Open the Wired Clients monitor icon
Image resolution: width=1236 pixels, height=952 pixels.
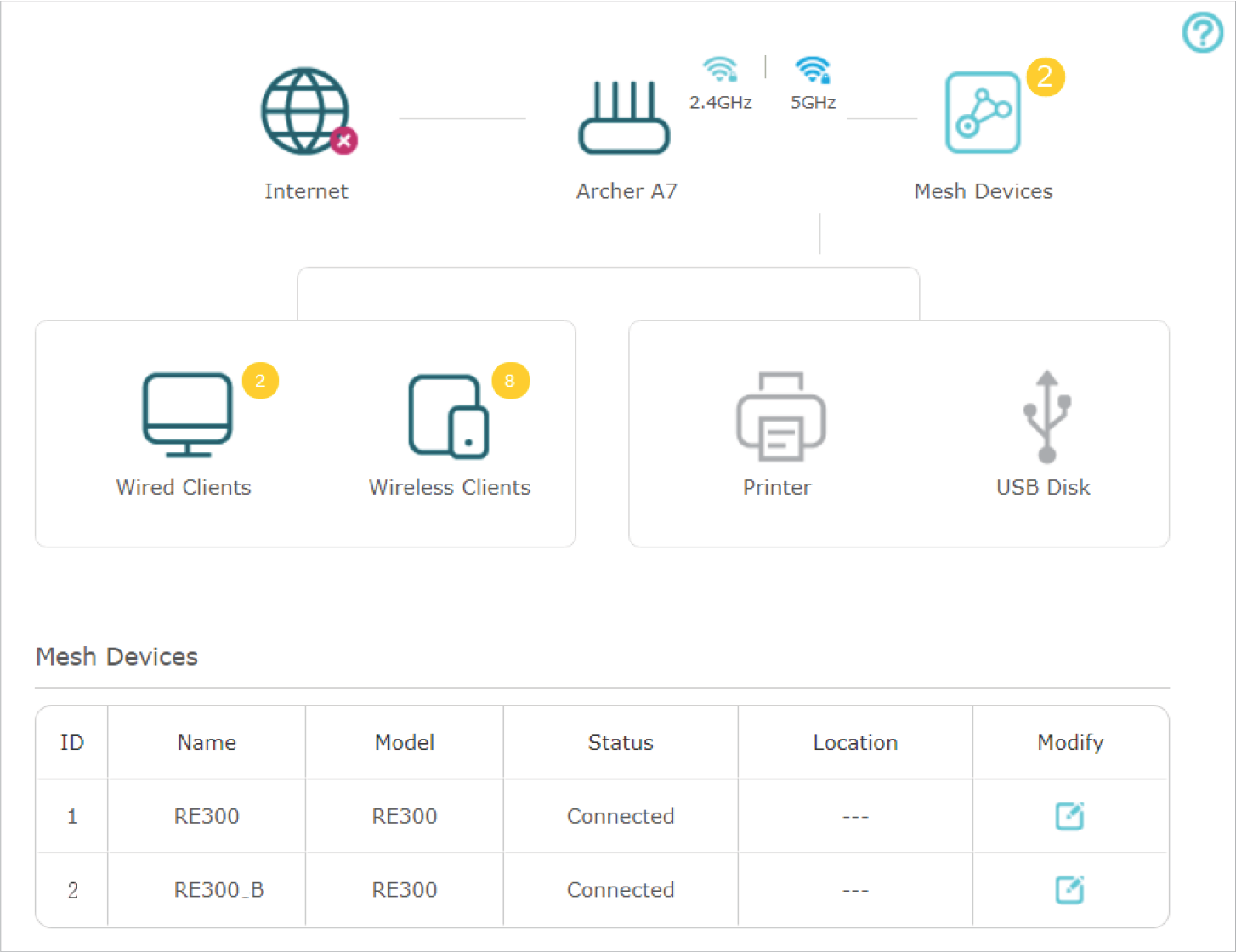(x=187, y=415)
